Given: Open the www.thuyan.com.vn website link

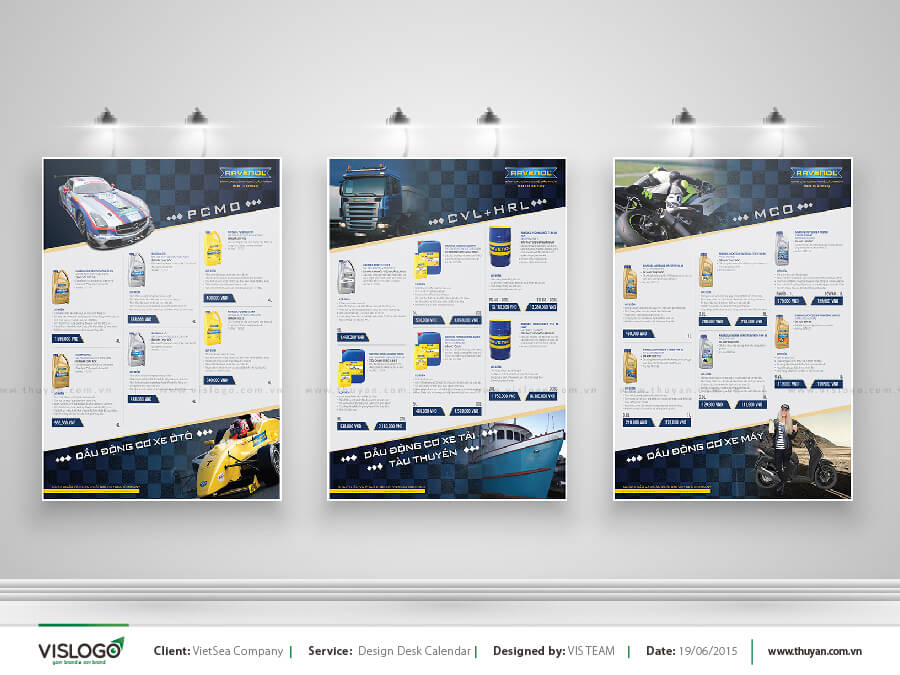Looking at the screenshot, I should point(814,651).
